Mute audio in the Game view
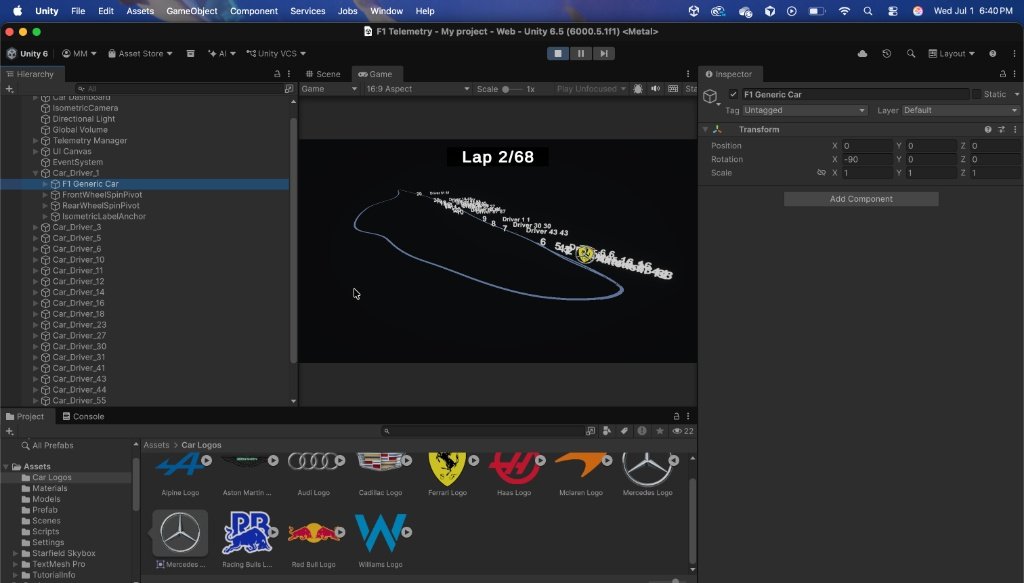 coord(655,89)
